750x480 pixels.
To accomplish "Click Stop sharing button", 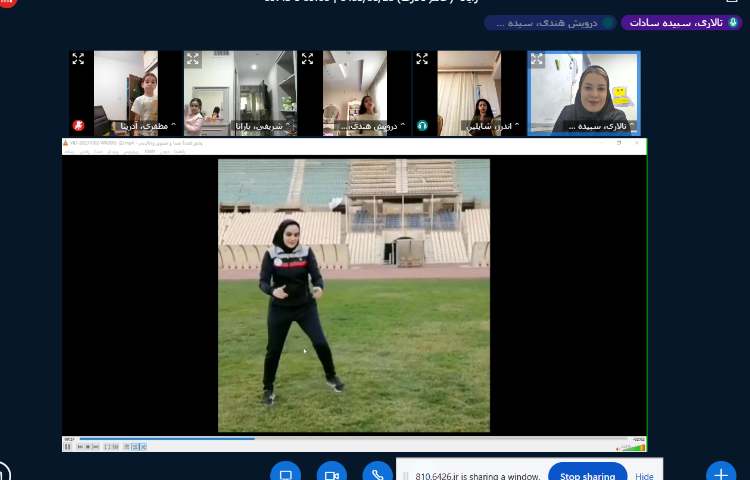I will coord(587,473).
